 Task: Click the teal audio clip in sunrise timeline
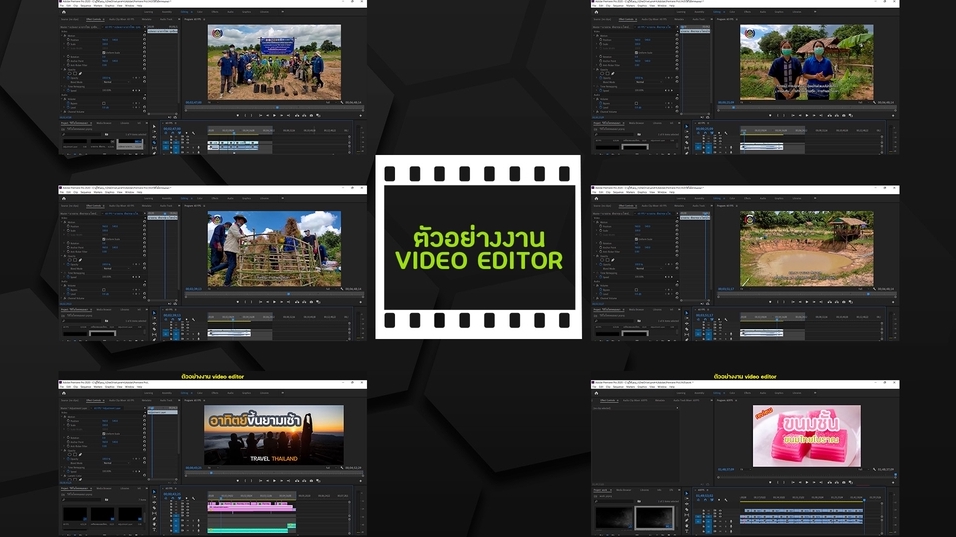pyautogui.click(x=248, y=530)
